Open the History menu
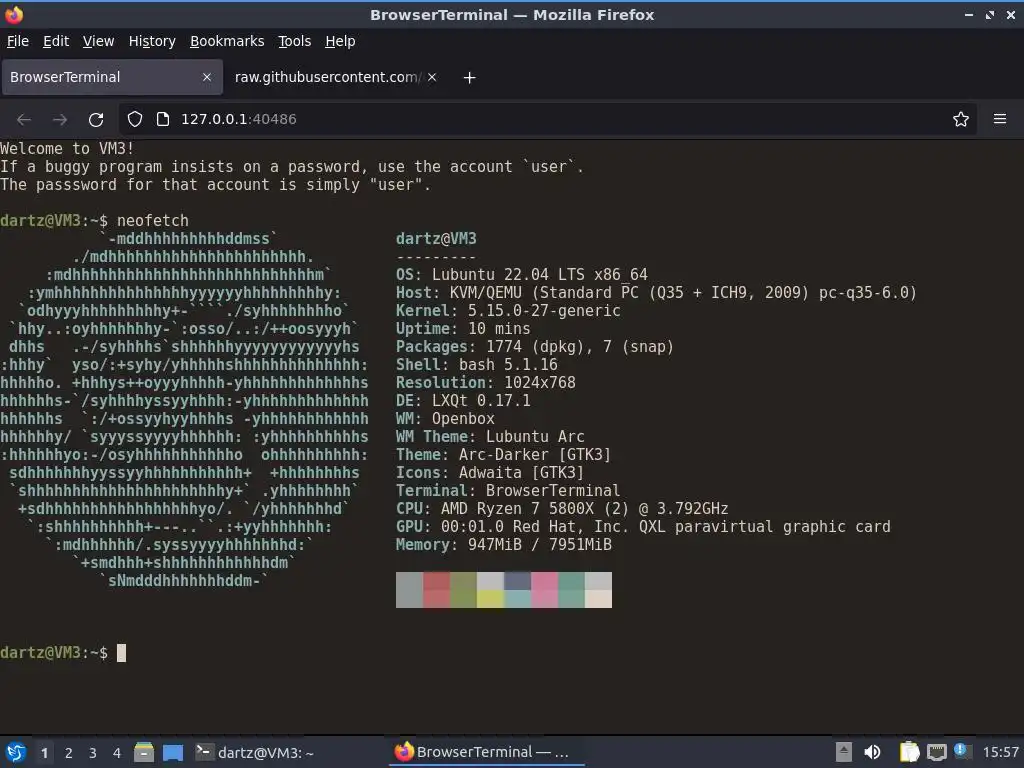 coord(152,41)
